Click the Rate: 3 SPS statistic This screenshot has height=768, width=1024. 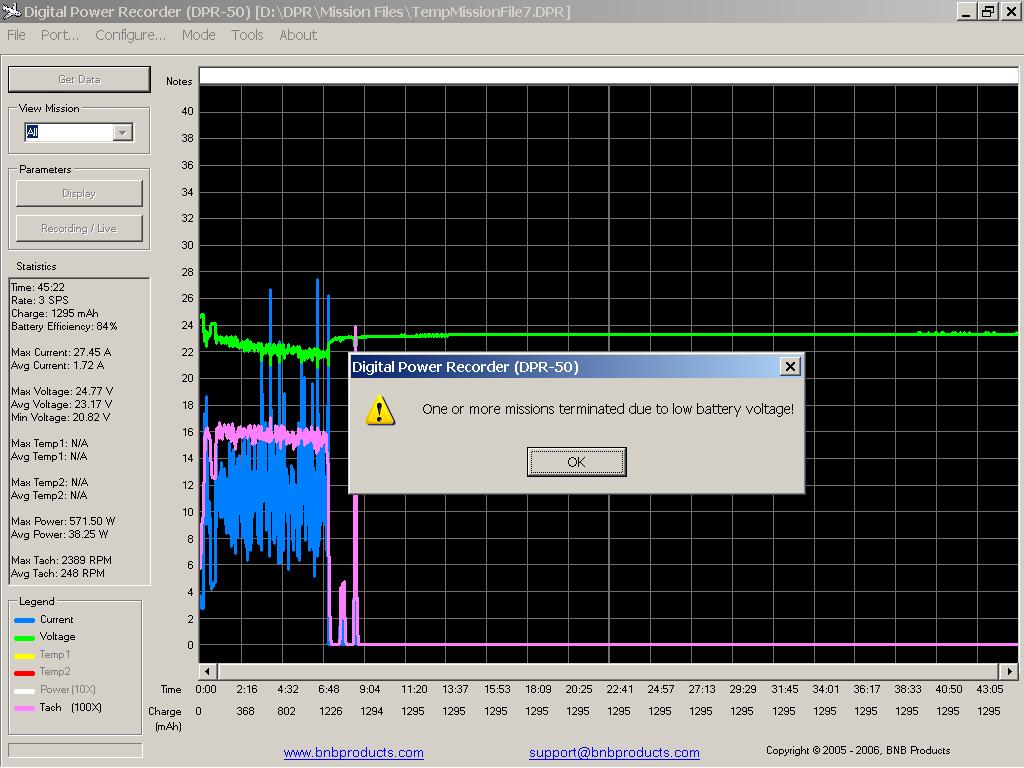40,300
